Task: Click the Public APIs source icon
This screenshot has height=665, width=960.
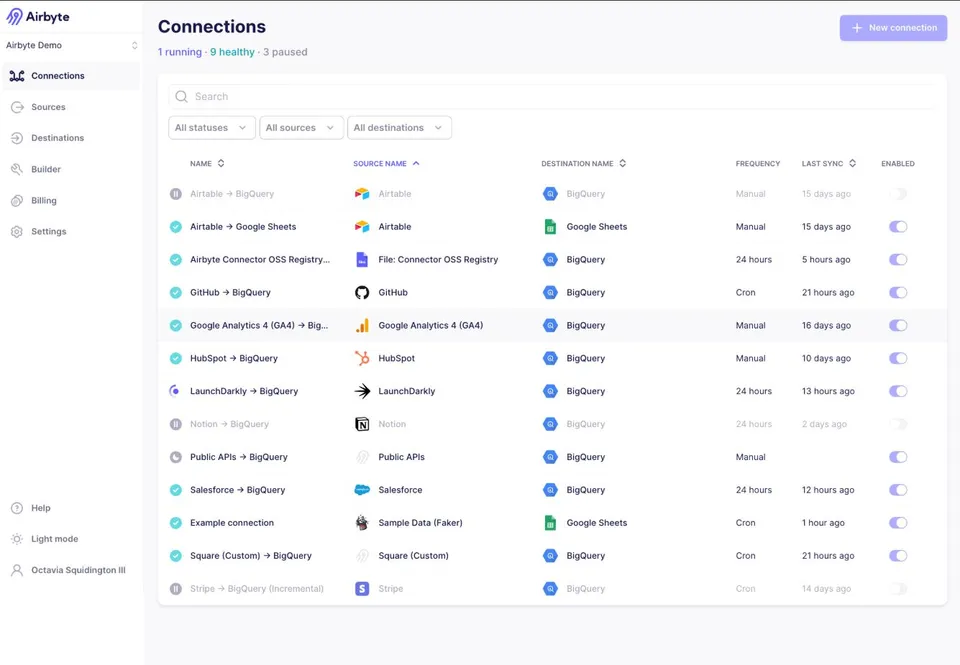Action: click(x=362, y=457)
